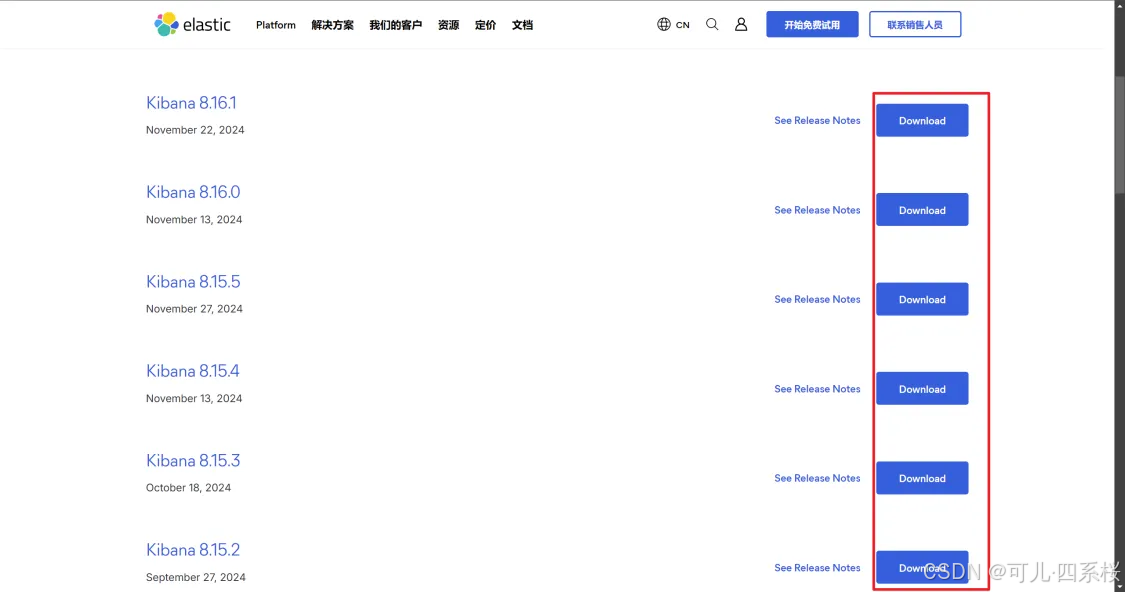1125x592 pixels.
Task: See Release Notes for Kibana 8.15.3
Action: 817,478
